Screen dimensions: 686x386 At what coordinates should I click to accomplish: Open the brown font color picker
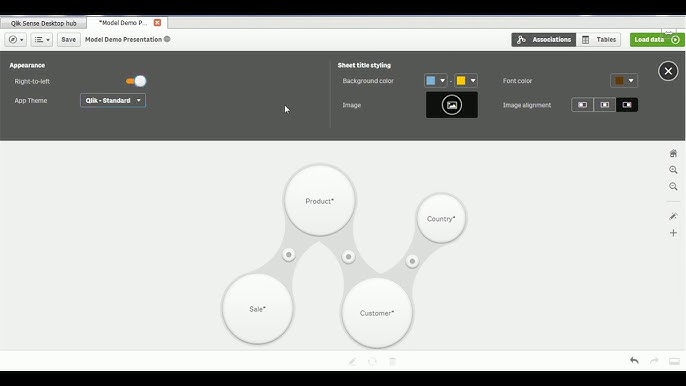[624, 81]
